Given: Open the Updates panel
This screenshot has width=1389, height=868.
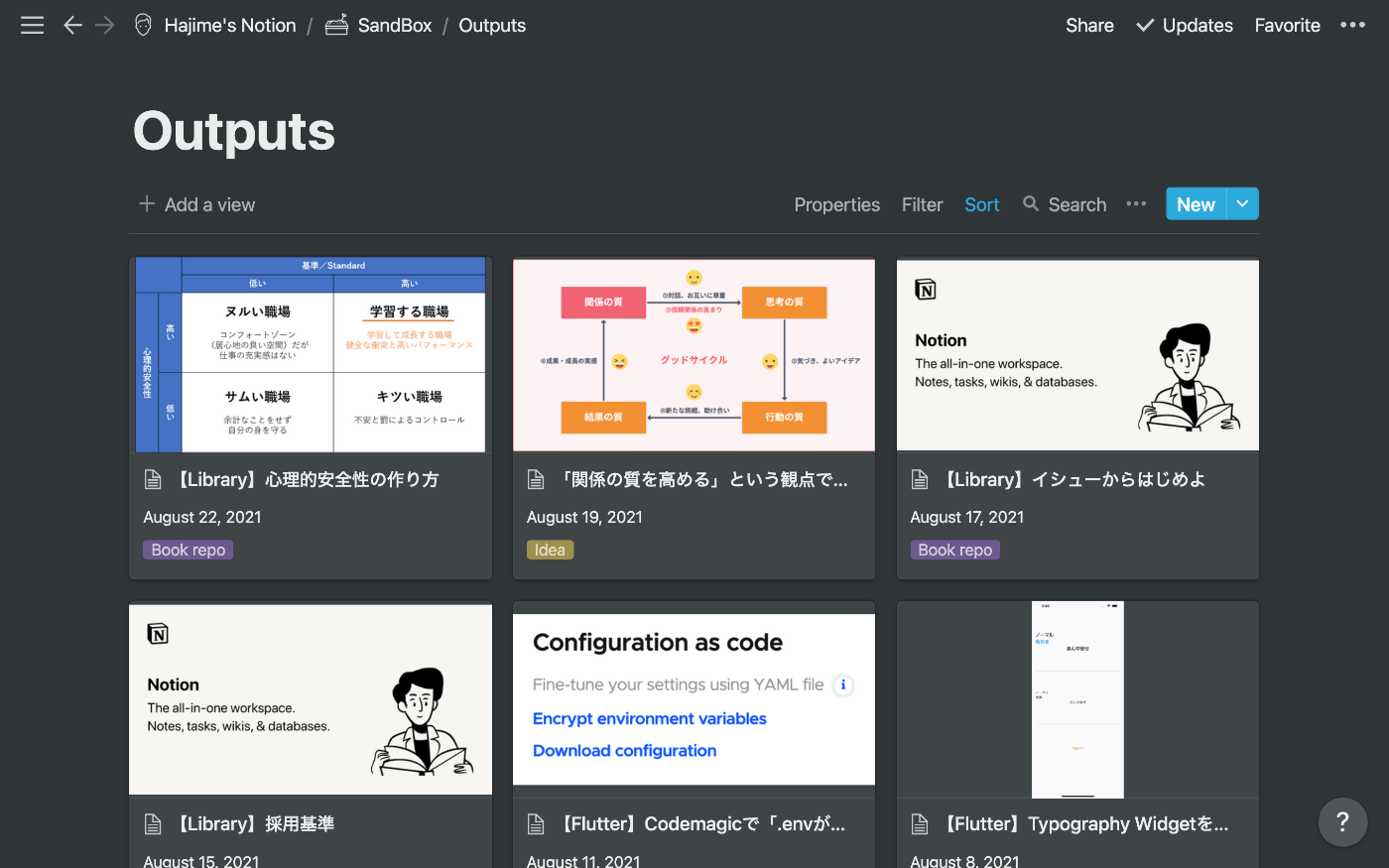Looking at the screenshot, I should [x=1198, y=26].
